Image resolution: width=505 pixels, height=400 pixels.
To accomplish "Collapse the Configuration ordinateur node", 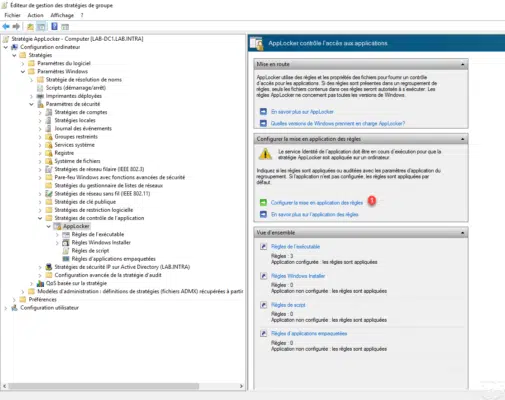I will pos(6,47).
